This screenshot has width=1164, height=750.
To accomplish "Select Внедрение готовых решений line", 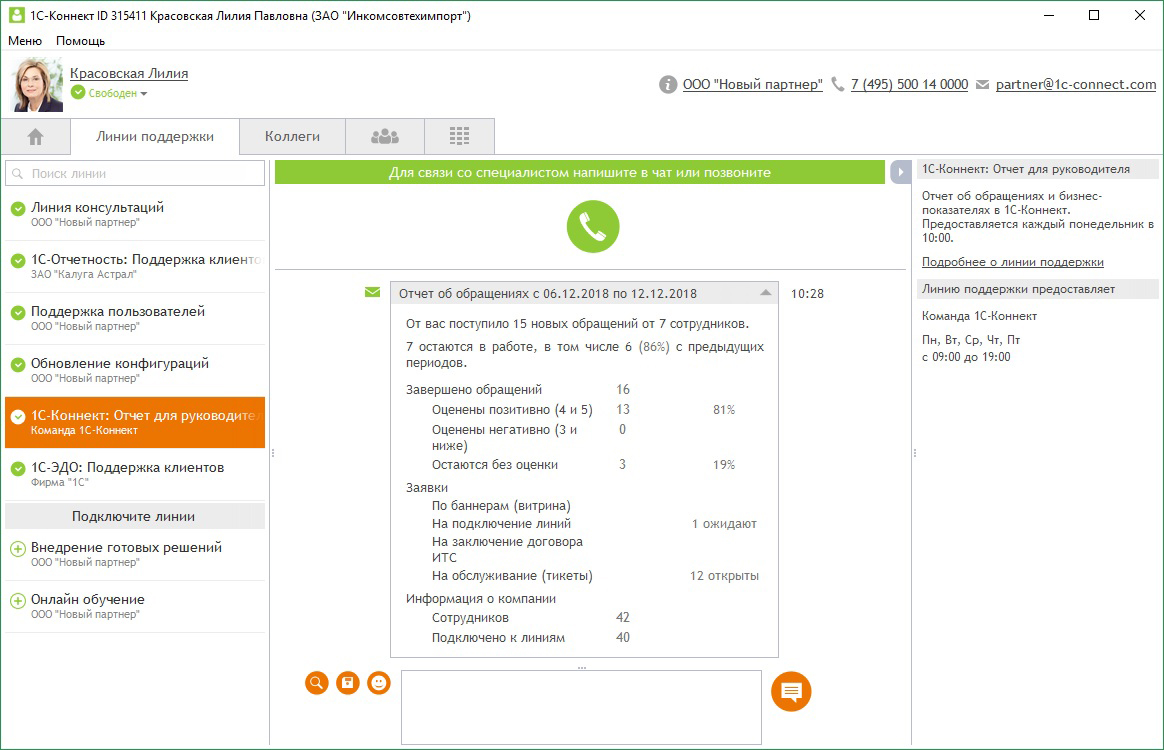I will click(x=134, y=555).
